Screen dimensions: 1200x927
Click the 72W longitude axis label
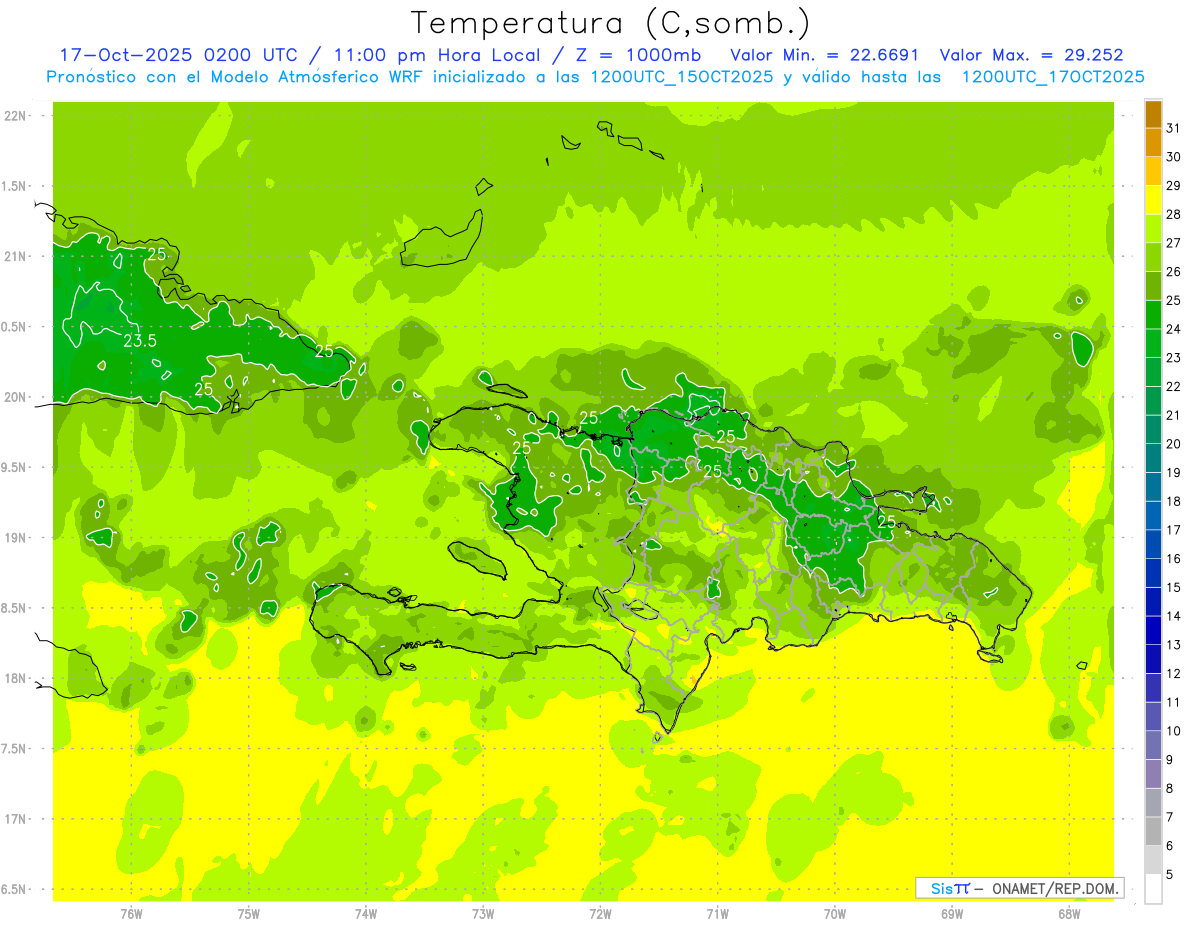pyautogui.click(x=600, y=913)
